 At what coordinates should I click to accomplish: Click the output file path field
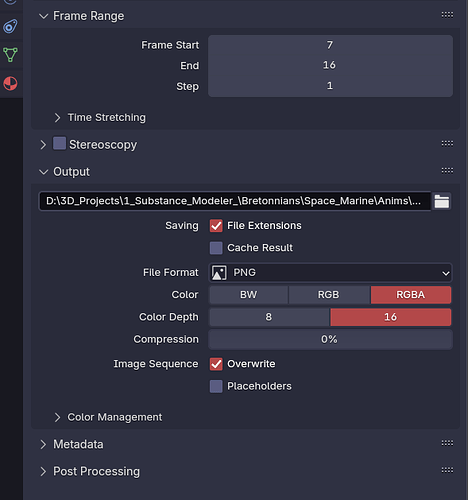coord(235,201)
